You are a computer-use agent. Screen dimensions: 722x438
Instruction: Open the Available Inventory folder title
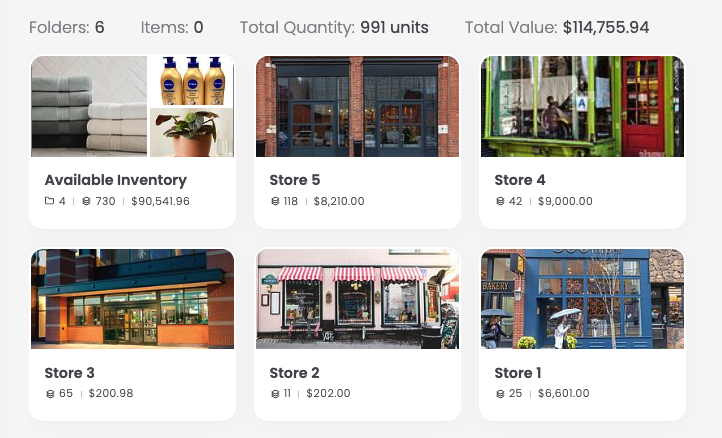pyautogui.click(x=115, y=180)
